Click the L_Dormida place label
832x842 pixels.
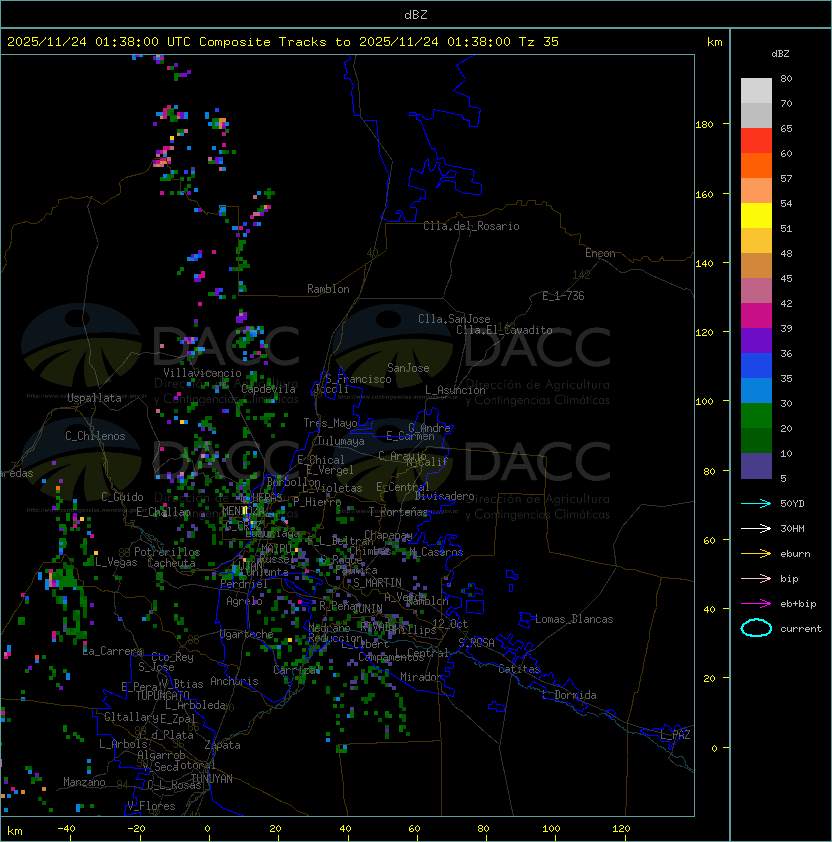click(x=569, y=695)
